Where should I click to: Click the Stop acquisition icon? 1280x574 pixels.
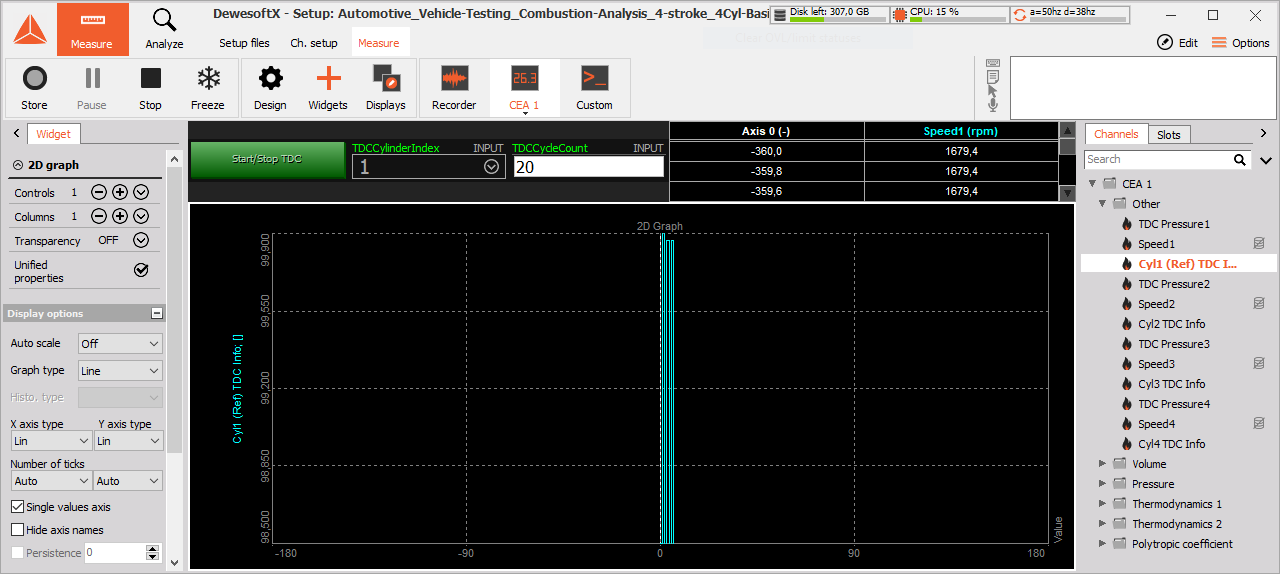150,79
